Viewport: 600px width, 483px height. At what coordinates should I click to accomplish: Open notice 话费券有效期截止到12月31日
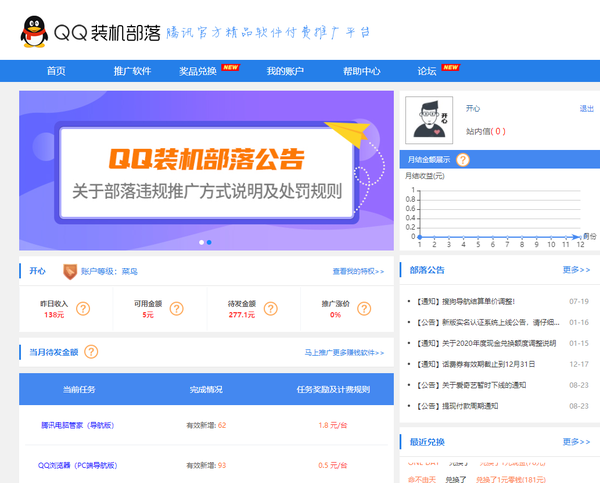point(476,364)
